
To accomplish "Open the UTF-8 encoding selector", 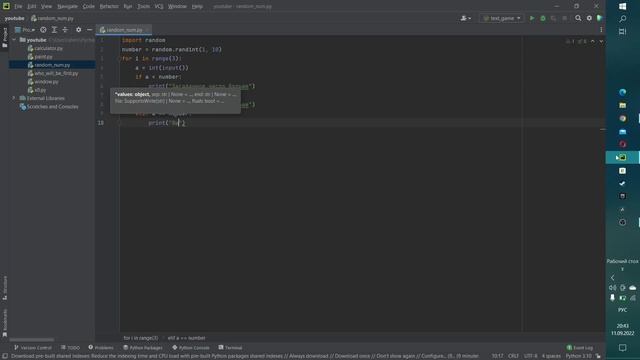I will click(531, 356).
